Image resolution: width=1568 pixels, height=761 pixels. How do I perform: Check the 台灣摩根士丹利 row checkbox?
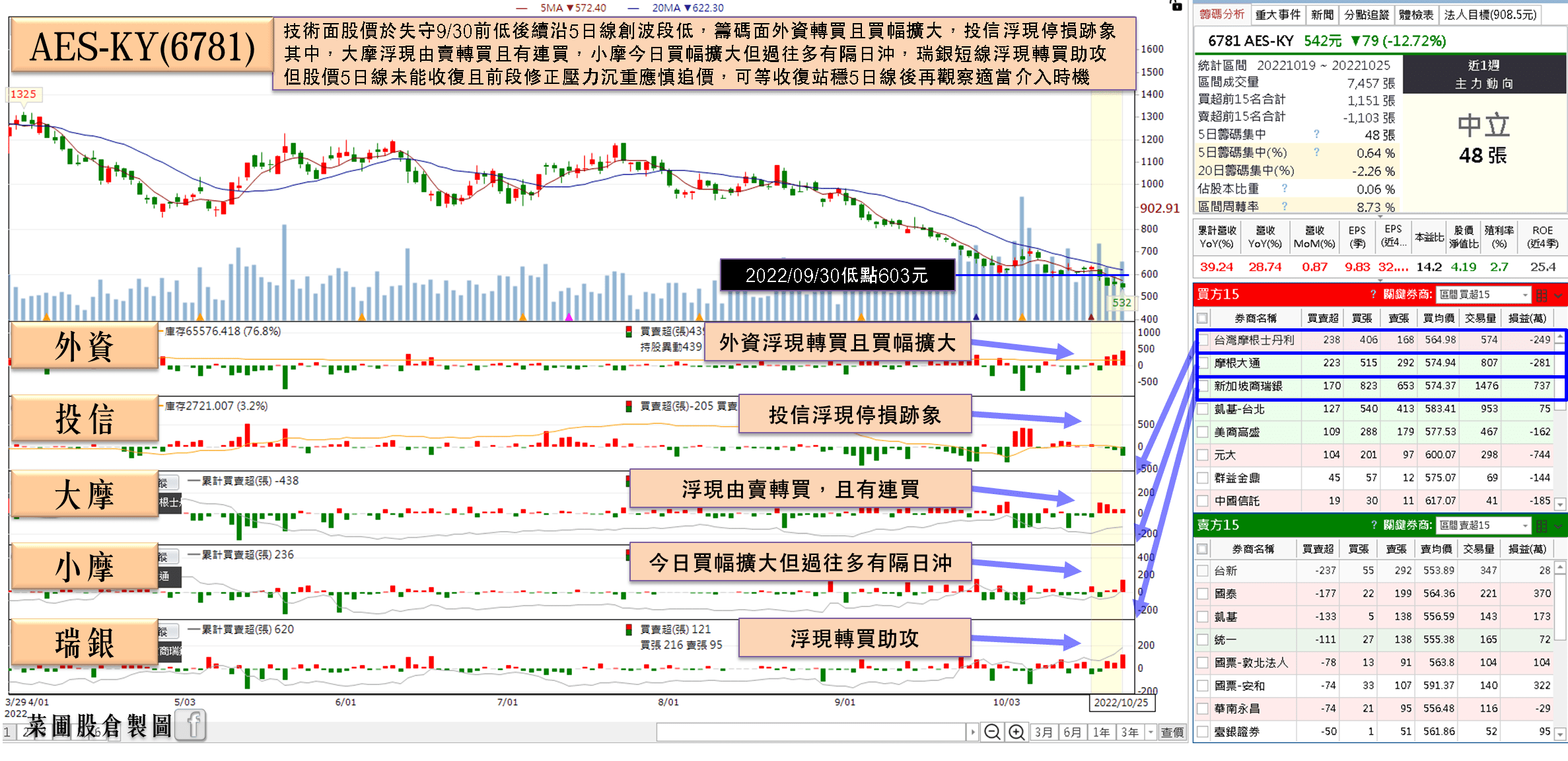tap(1203, 340)
